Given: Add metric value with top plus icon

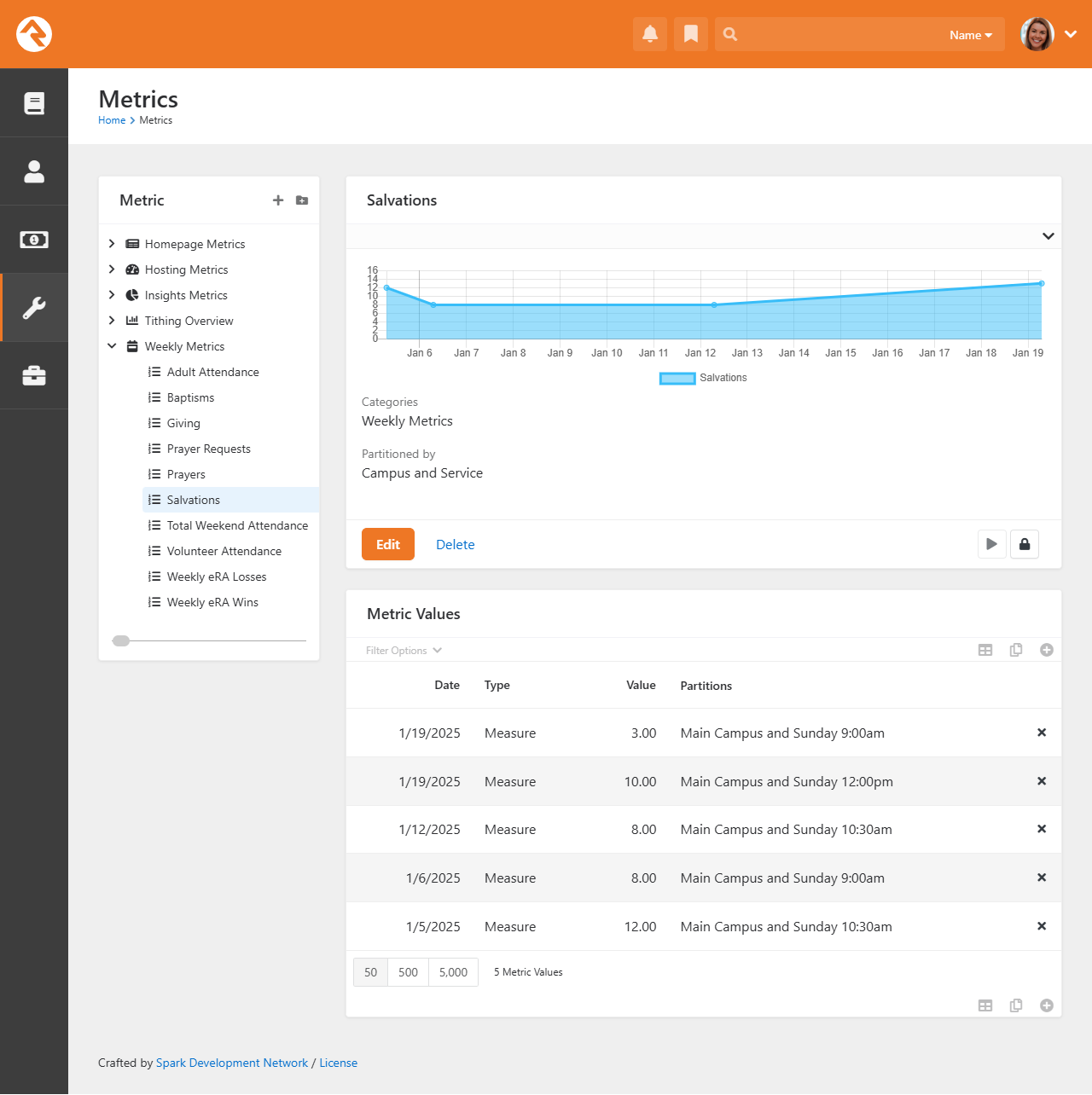Looking at the screenshot, I should (x=1047, y=650).
